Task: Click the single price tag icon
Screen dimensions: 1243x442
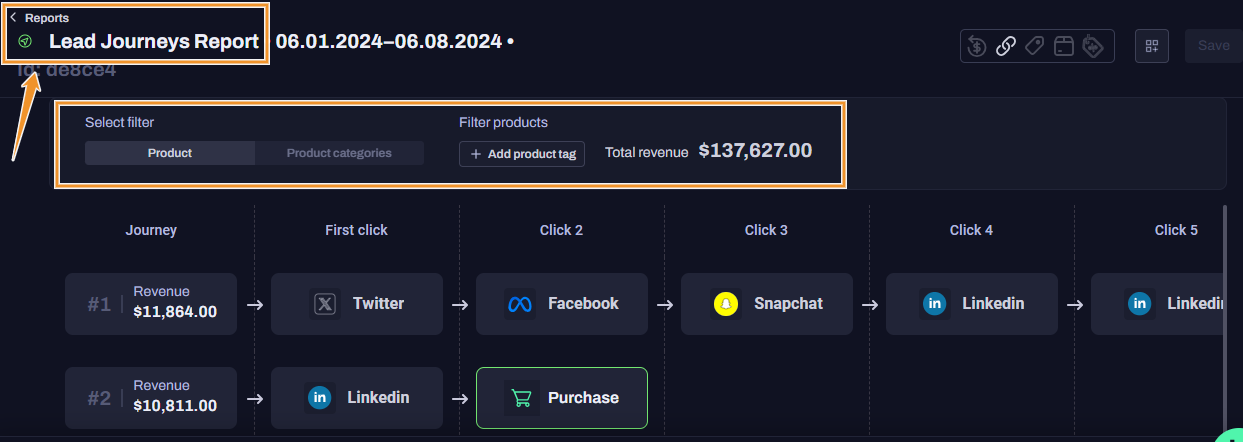Action: 1035,46
